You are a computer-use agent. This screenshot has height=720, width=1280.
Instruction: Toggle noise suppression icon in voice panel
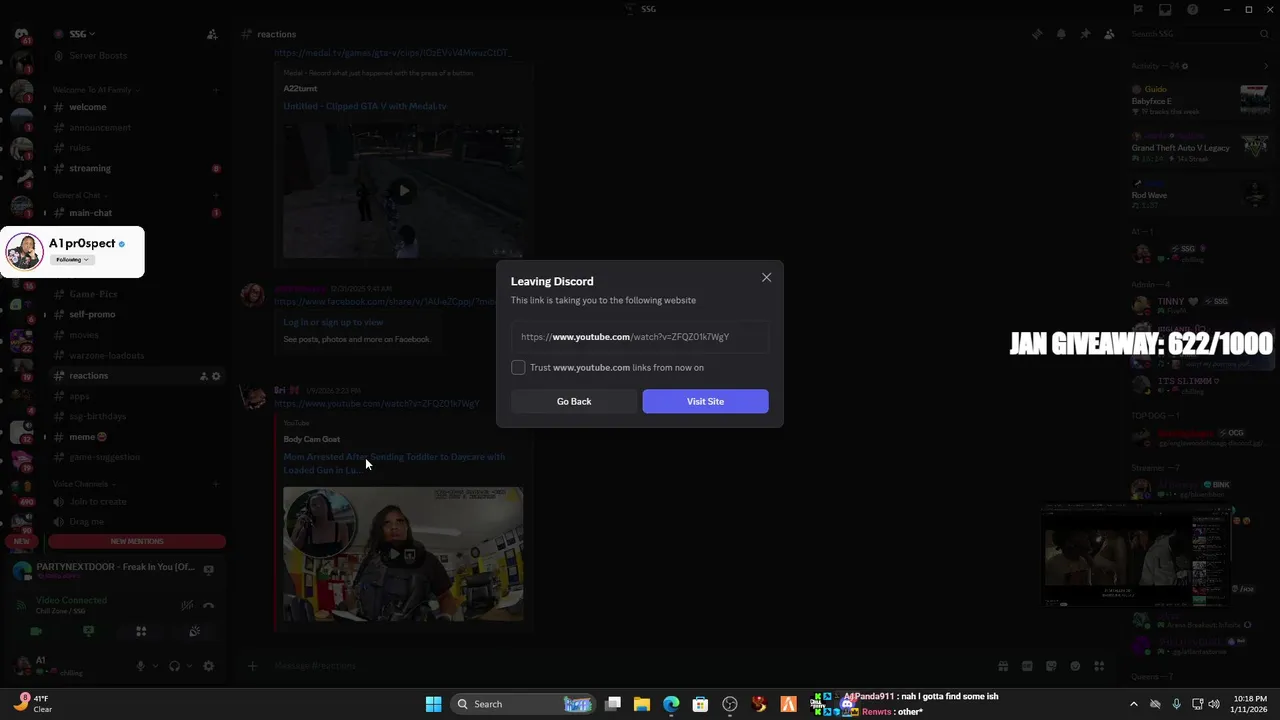(x=187, y=605)
